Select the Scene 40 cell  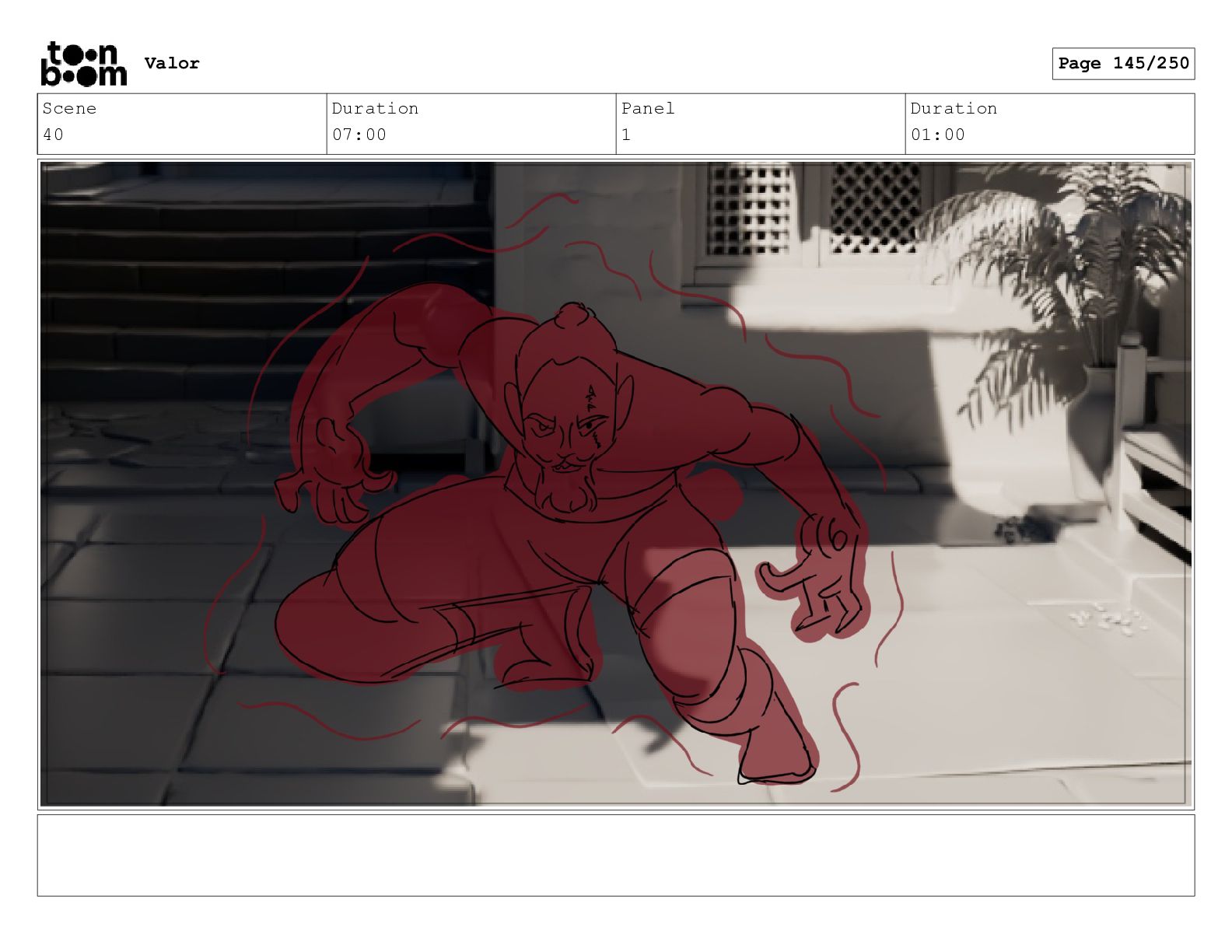pyautogui.click(x=182, y=124)
